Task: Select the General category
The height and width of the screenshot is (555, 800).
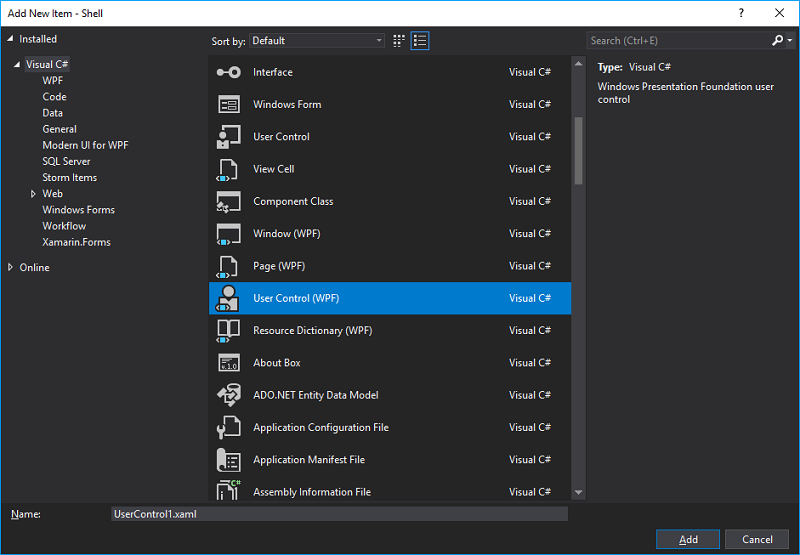Action: pyautogui.click(x=60, y=129)
